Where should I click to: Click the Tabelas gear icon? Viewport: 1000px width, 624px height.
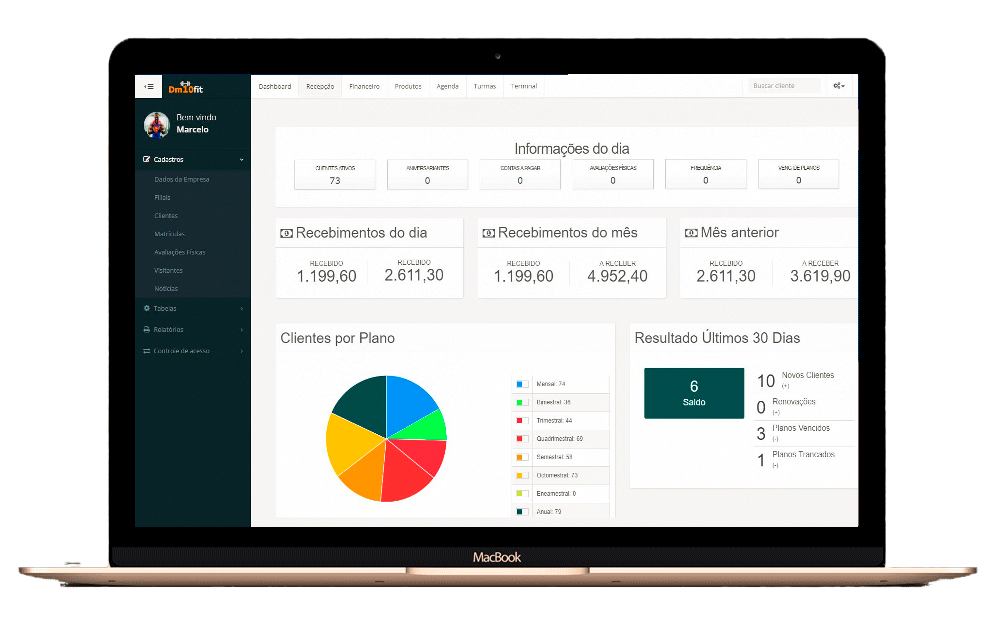pos(147,309)
